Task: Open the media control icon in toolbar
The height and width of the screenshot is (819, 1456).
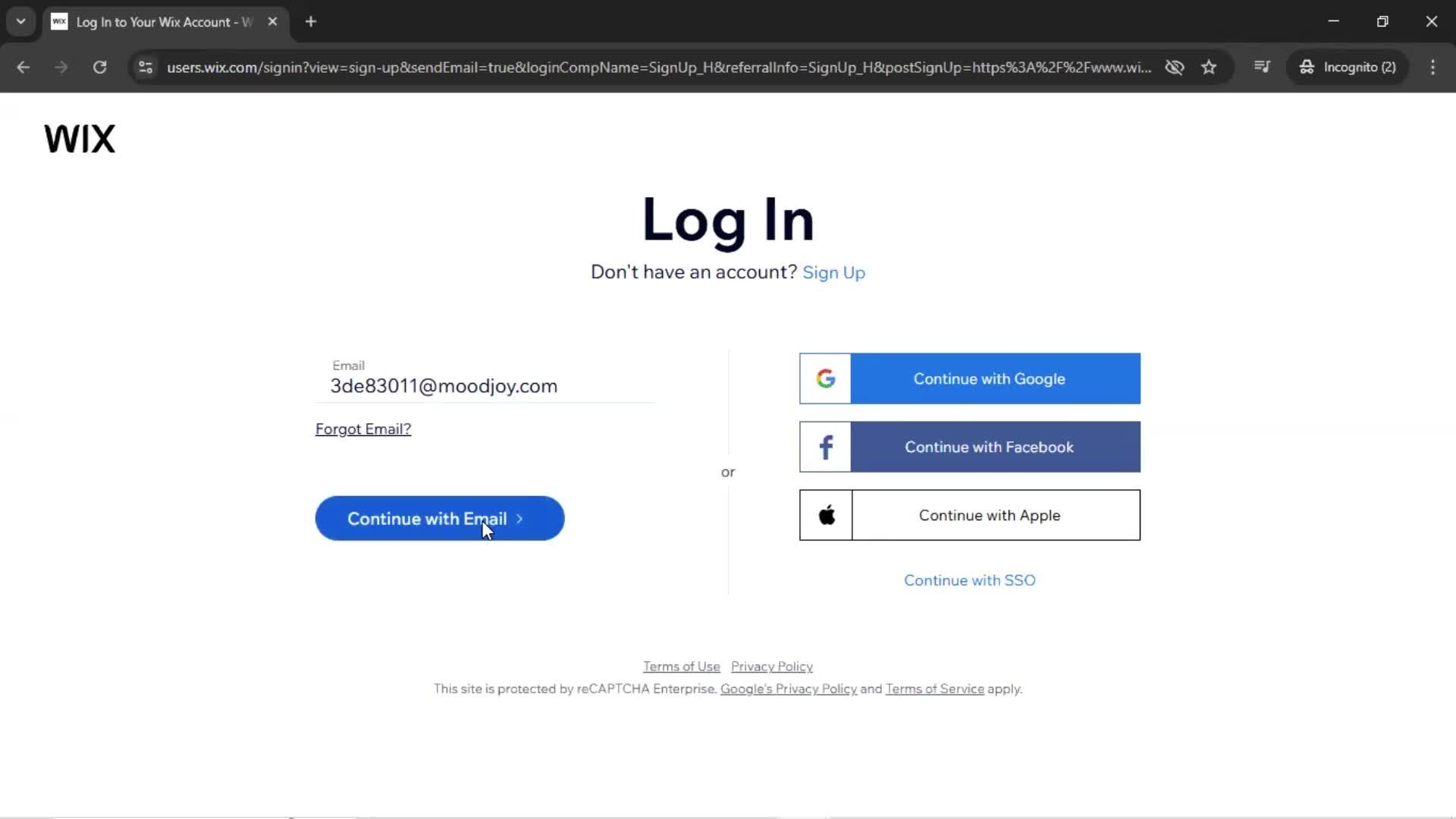Action: point(1262,67)
